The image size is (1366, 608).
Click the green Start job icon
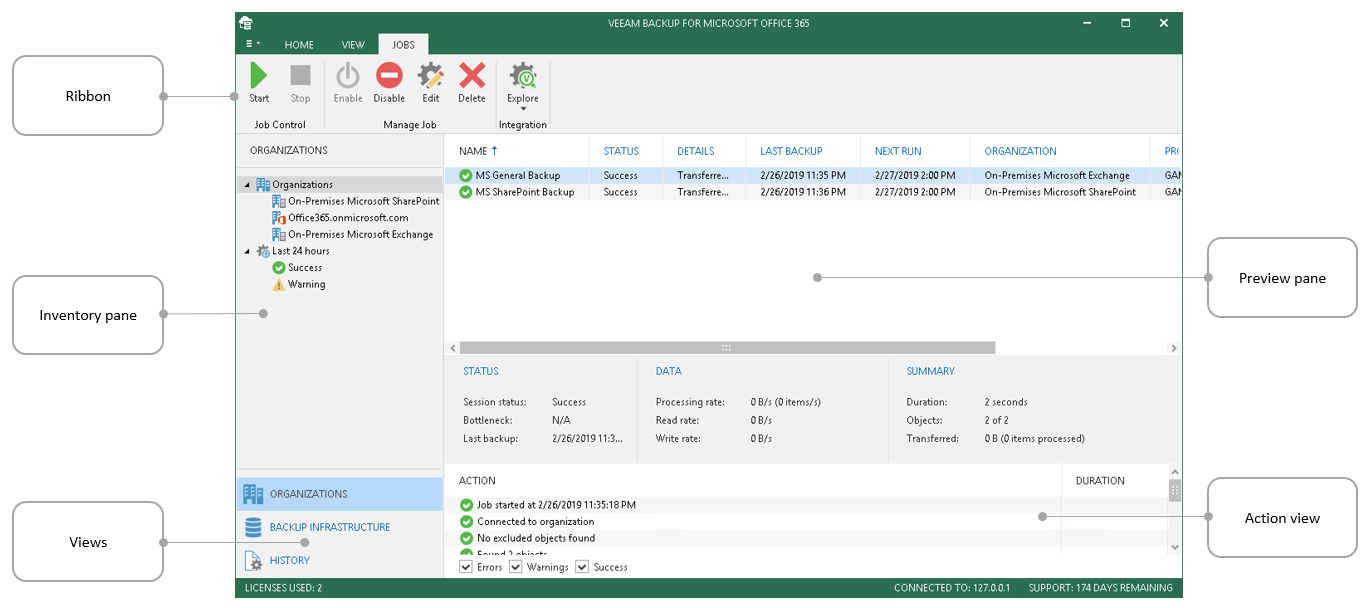(x=259, y=77)
